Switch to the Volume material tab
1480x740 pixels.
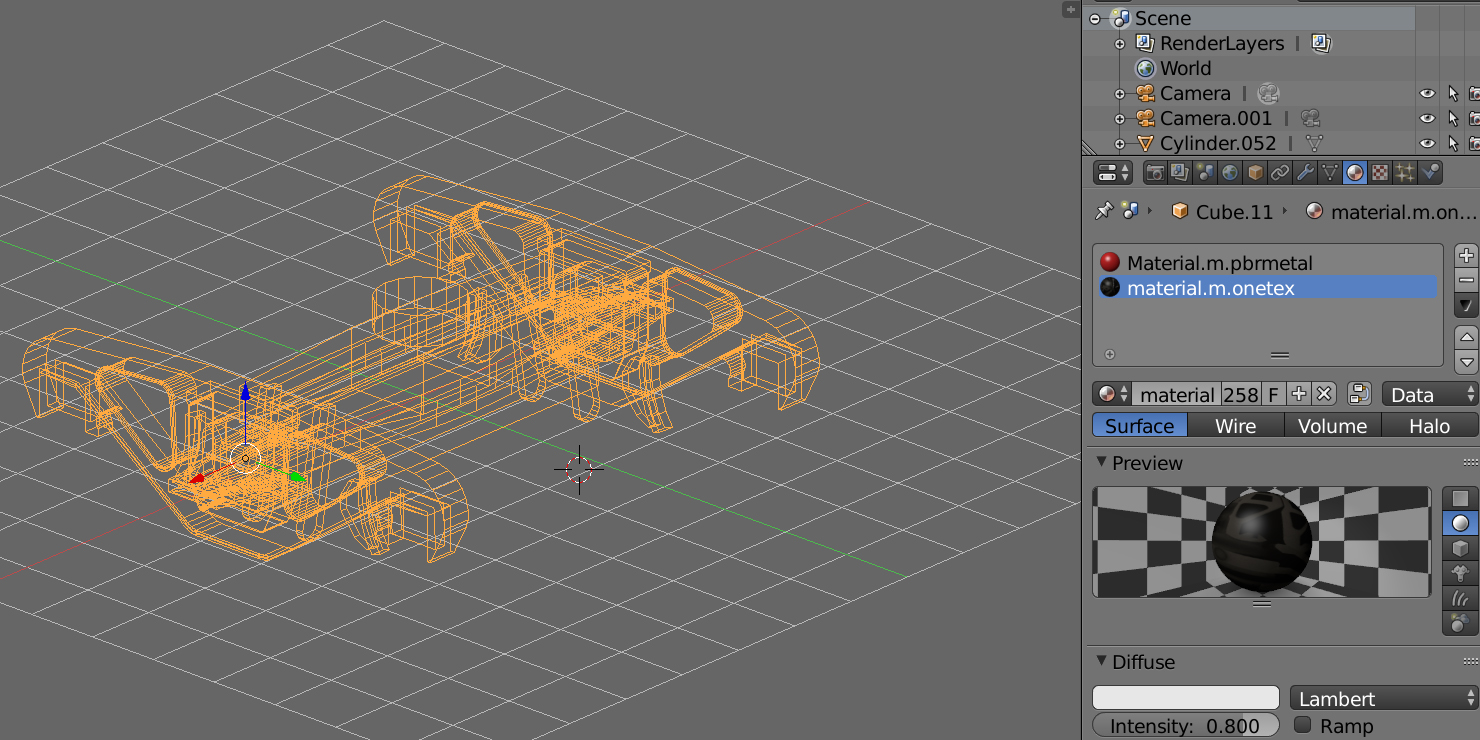(1332, 425)
